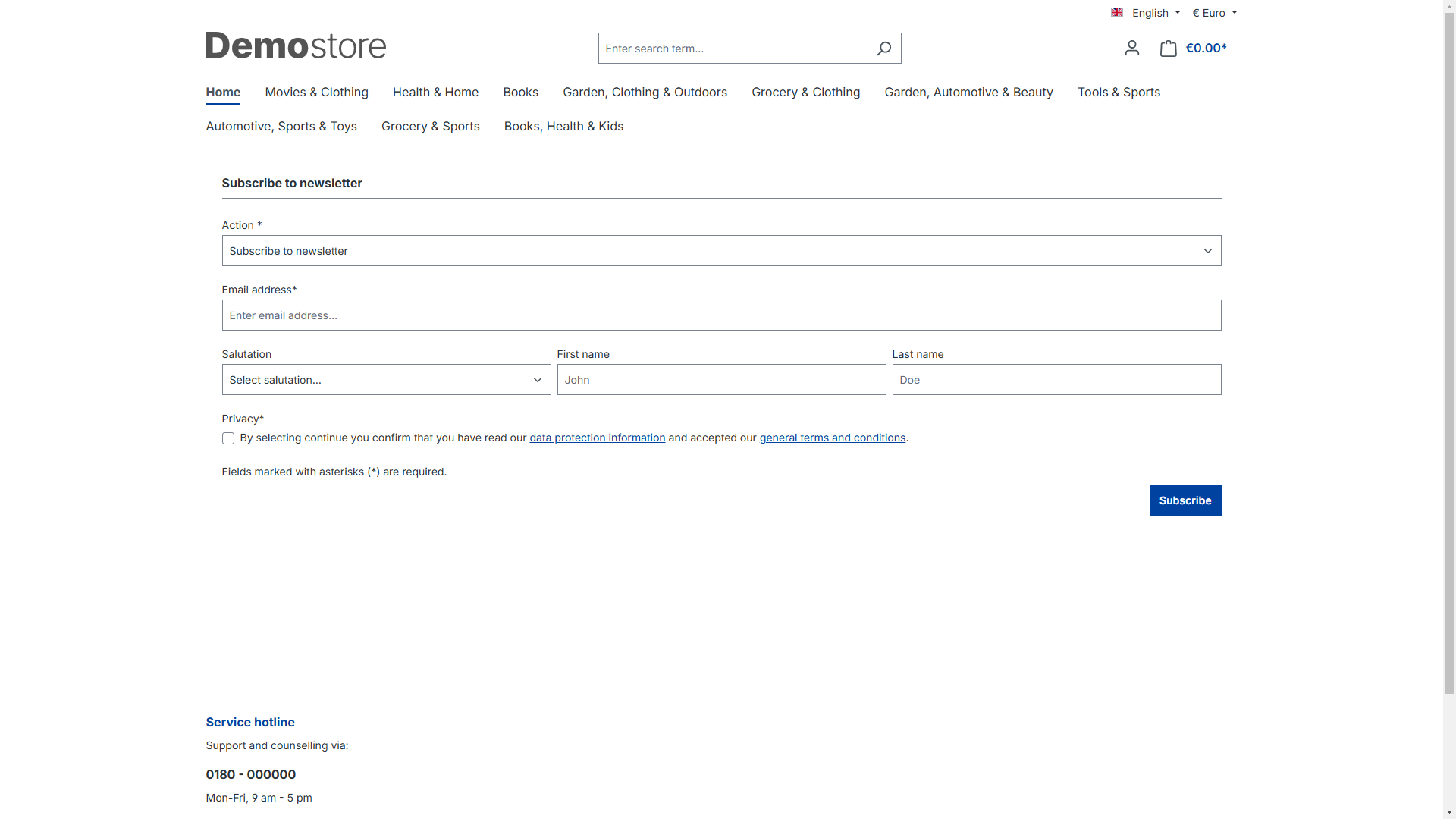1456x819 pixels.
Task: Focus the Email address input field
Action: (721, 315)
